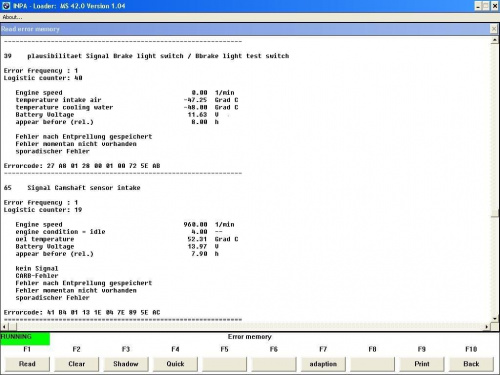Viewport: 500px width, 375px height.
Task: Click the vertical scrollbar up arrow
Action: point(495,41)
